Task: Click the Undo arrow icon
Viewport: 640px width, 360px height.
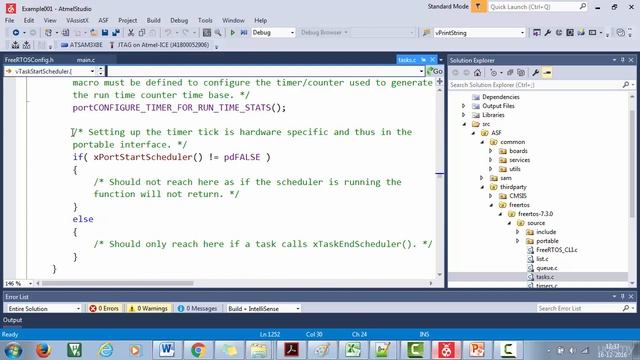Action: click(x=168, y=33)
